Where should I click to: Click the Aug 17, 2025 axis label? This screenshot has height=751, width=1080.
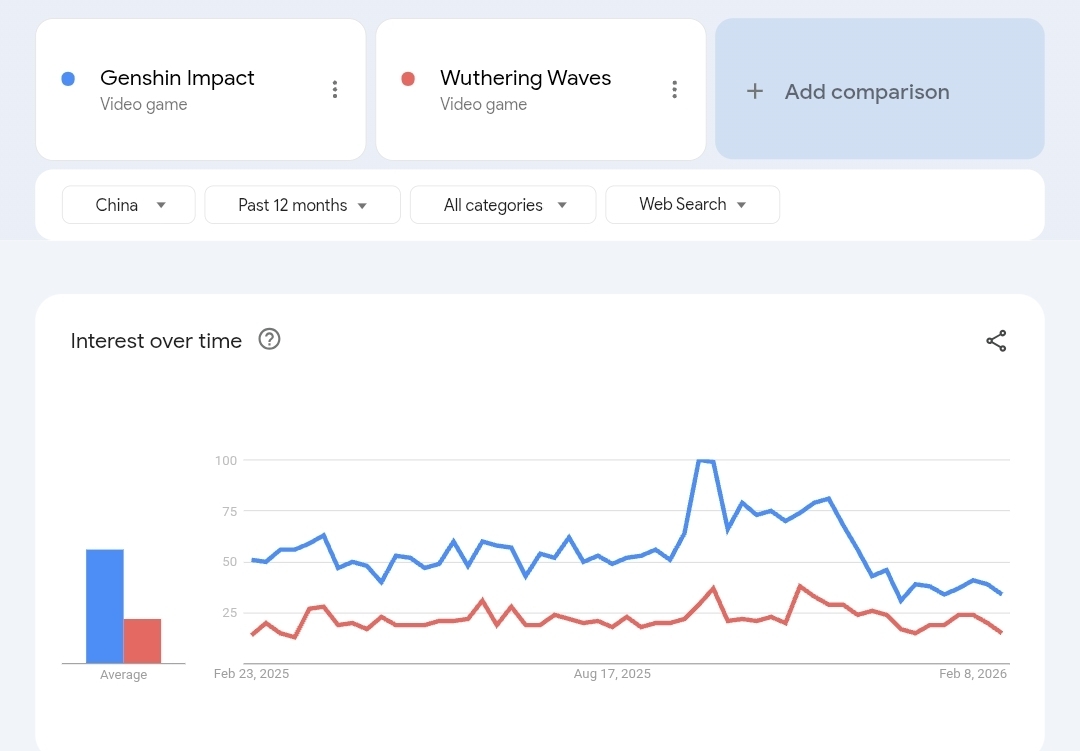612,674
